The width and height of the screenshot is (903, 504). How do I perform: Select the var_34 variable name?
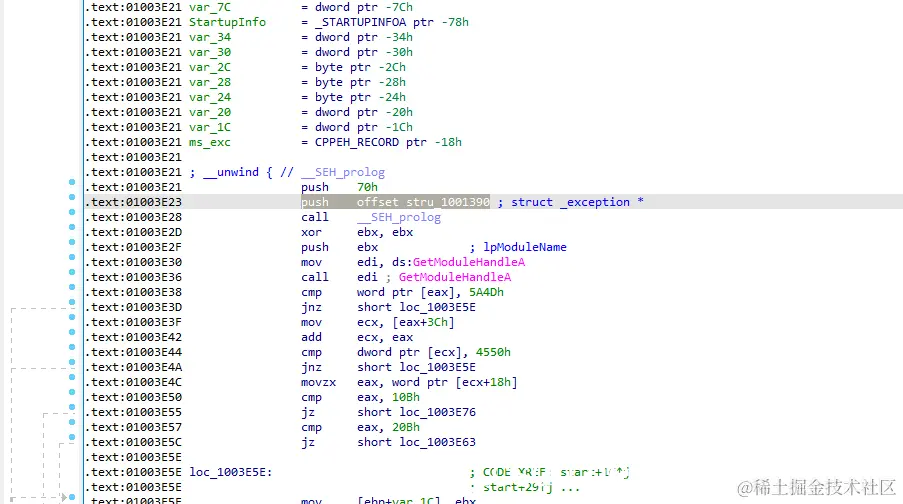click(x=210, y=37)
